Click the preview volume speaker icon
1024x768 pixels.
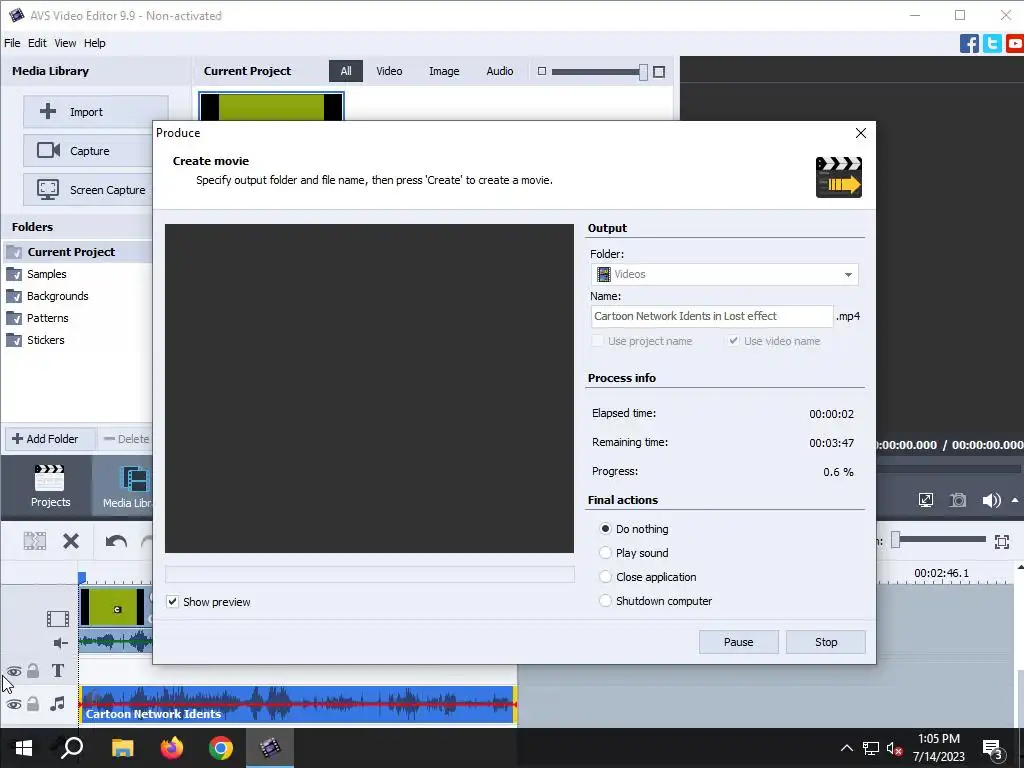[x=991, y=500]
